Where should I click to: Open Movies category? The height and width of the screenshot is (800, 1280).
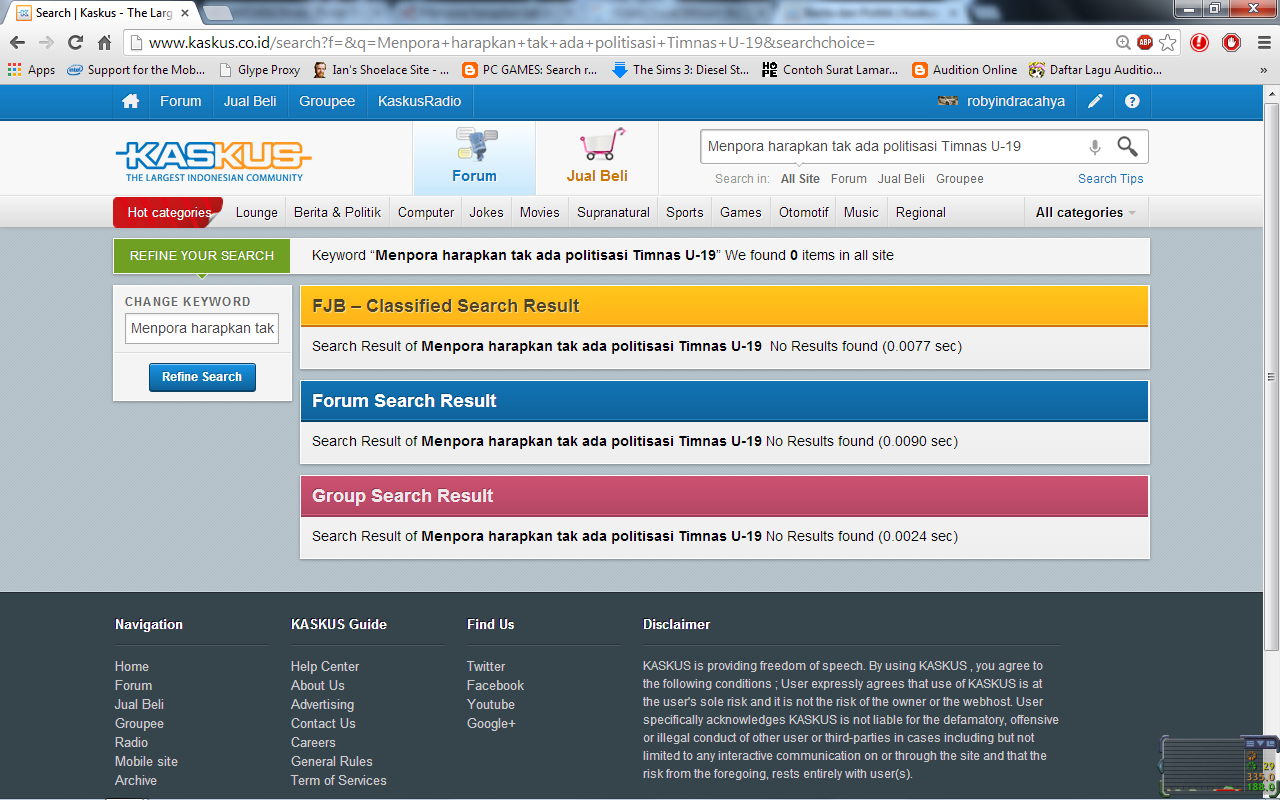point(540,213)
